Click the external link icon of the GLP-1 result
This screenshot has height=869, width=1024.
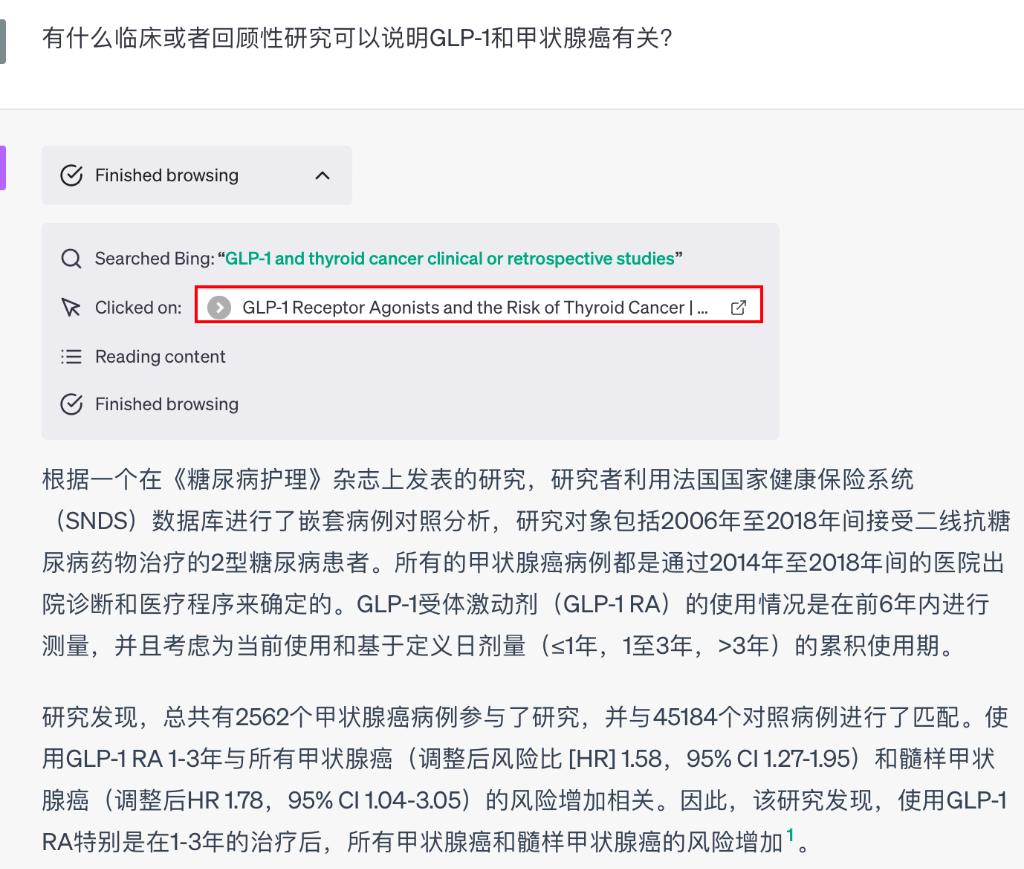(x=738, y=308)
